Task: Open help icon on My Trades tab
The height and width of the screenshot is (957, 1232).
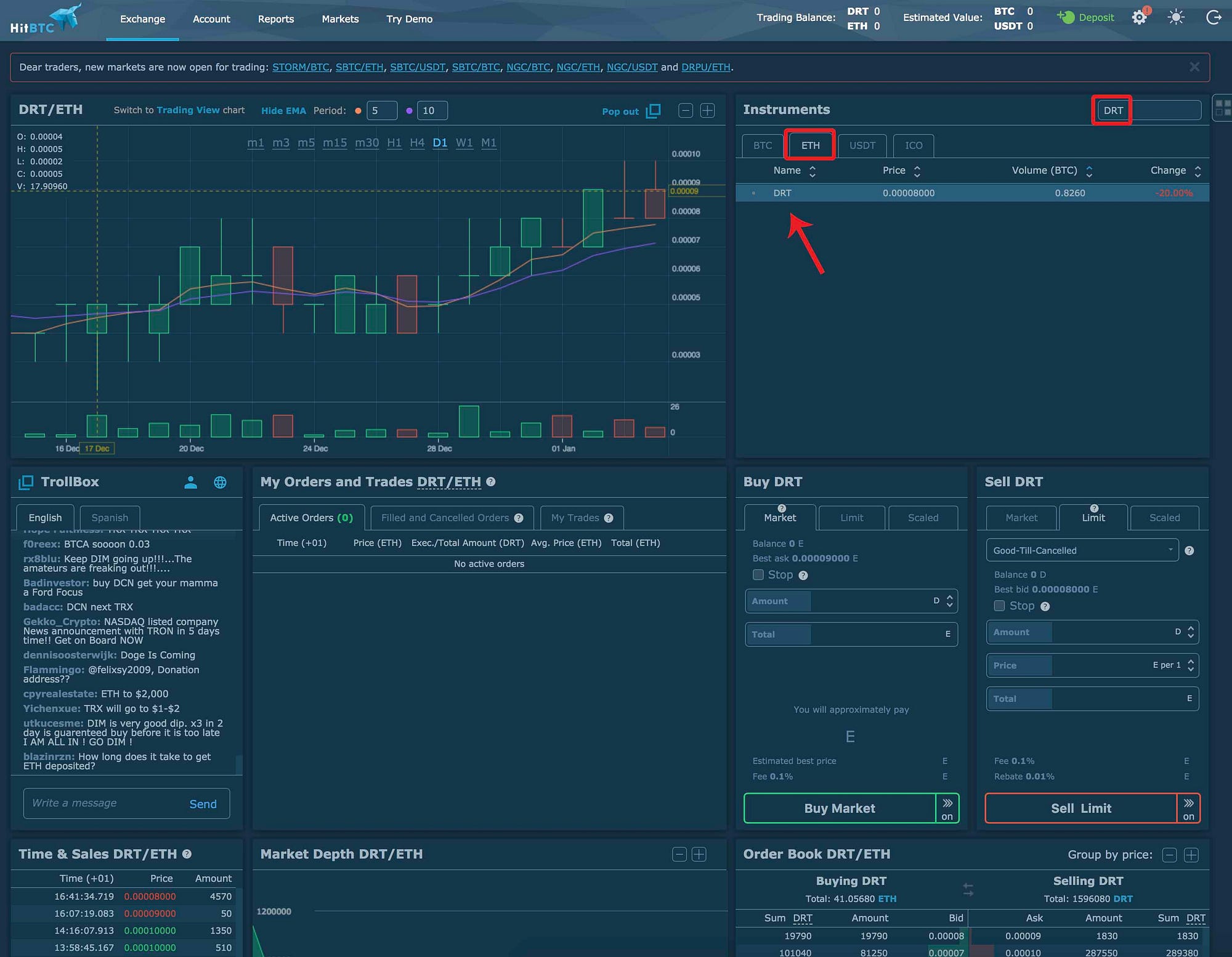Action: pos(609,518)
